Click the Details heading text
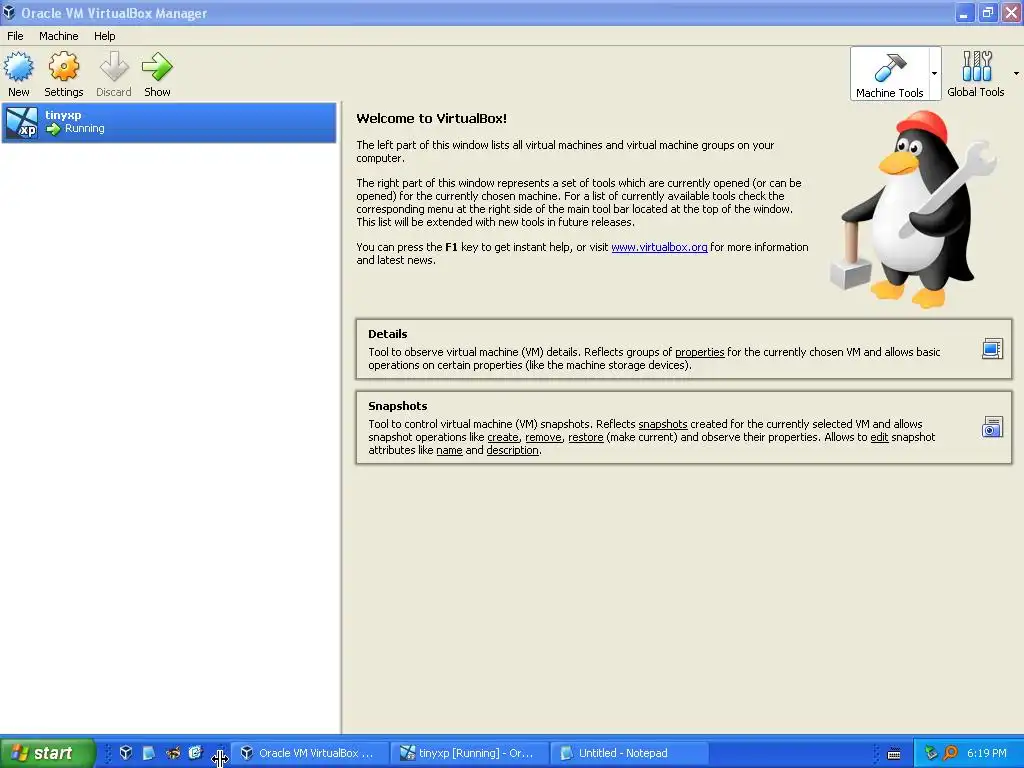The image size is (1024, 768). tap(387, 334)
